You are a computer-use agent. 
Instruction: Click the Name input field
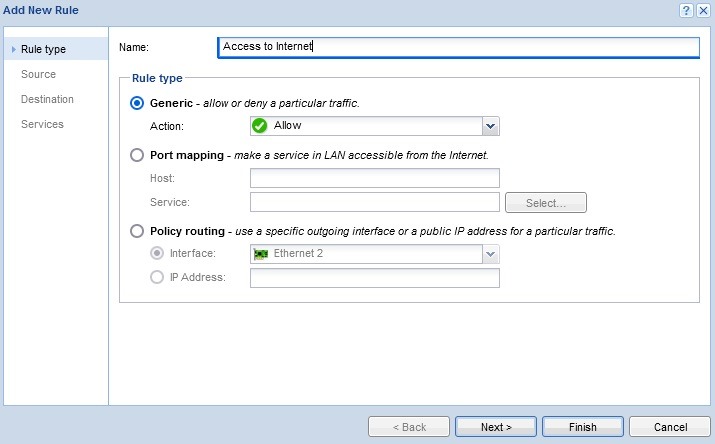(458, 46)
